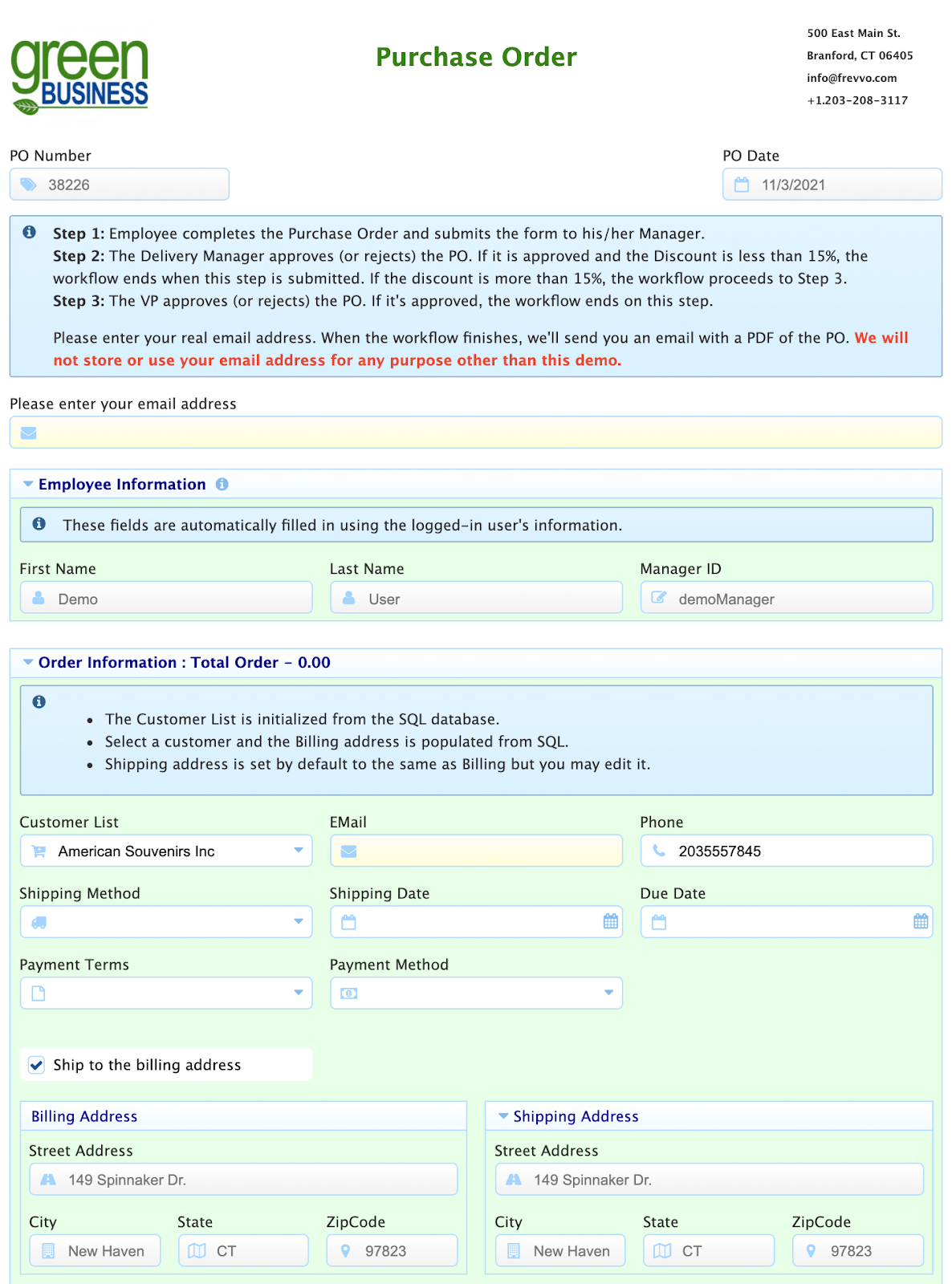Click the Billing Street Address field
The height and width of the screenshot is (1284, 952).
244,1180
